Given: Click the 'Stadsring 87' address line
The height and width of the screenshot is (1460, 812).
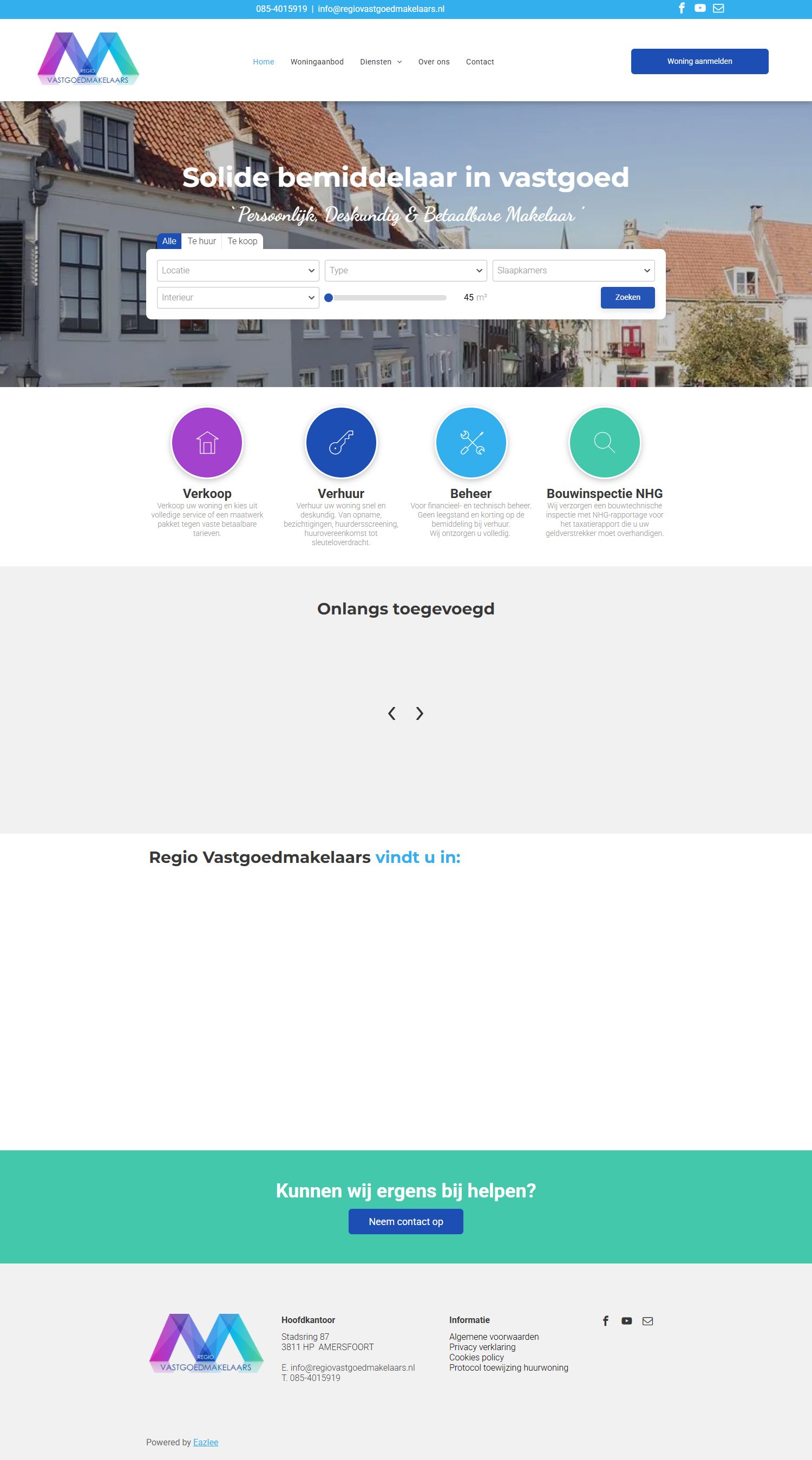Looking at the screenshot, I should coord(305,1337).
